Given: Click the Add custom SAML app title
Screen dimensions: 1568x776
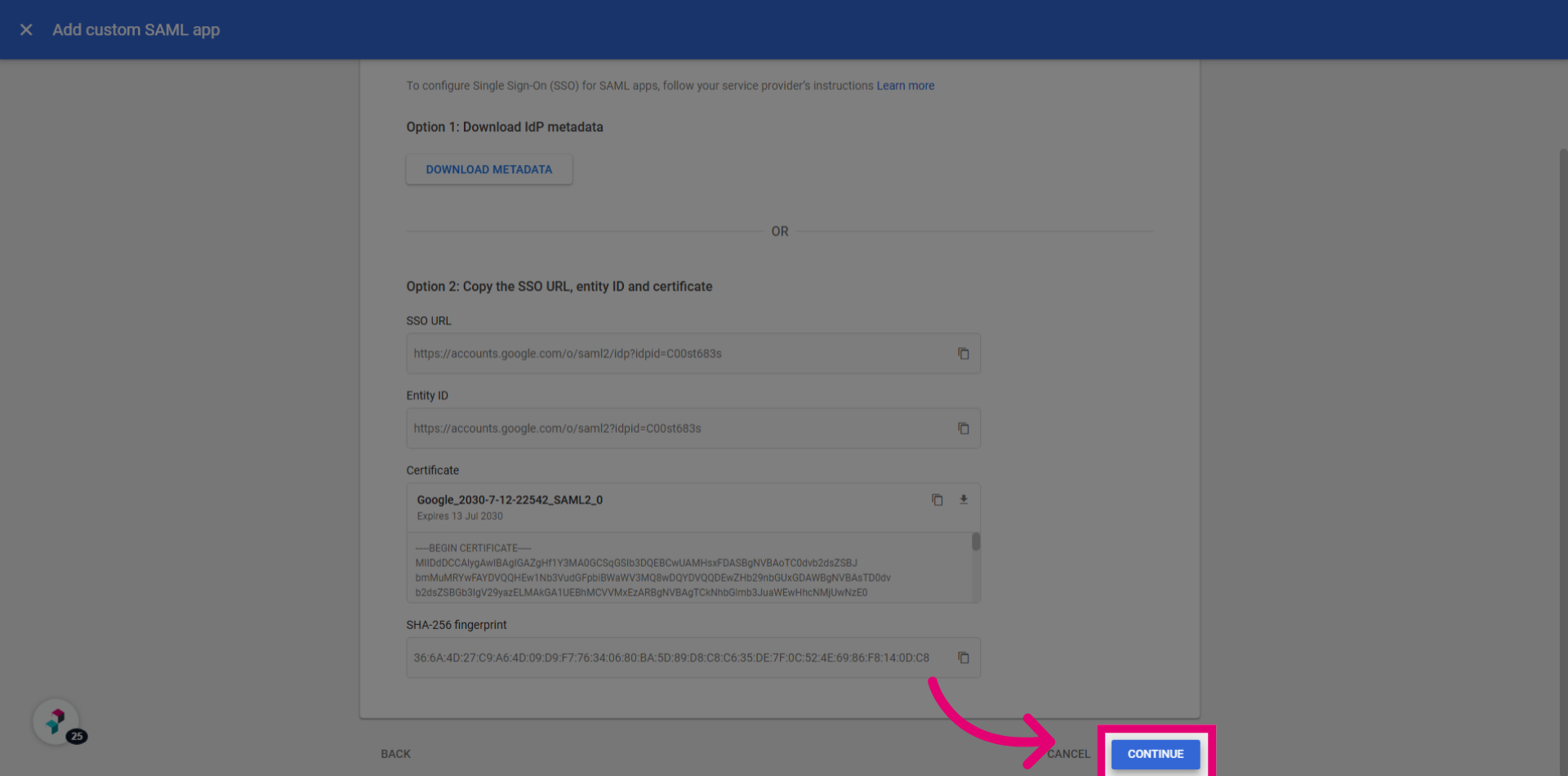Looking at the screenshot, I should click(x=136, y=29).
